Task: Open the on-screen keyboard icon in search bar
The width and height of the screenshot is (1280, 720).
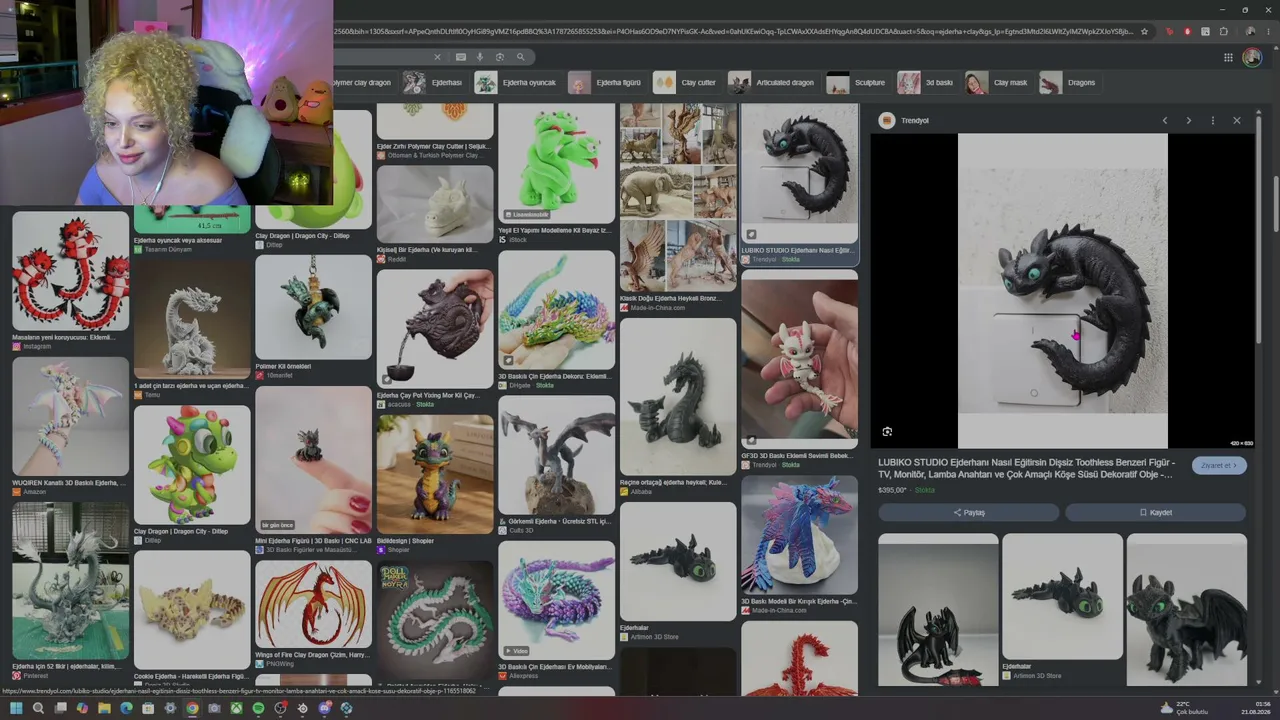Action: click(460, 57)
